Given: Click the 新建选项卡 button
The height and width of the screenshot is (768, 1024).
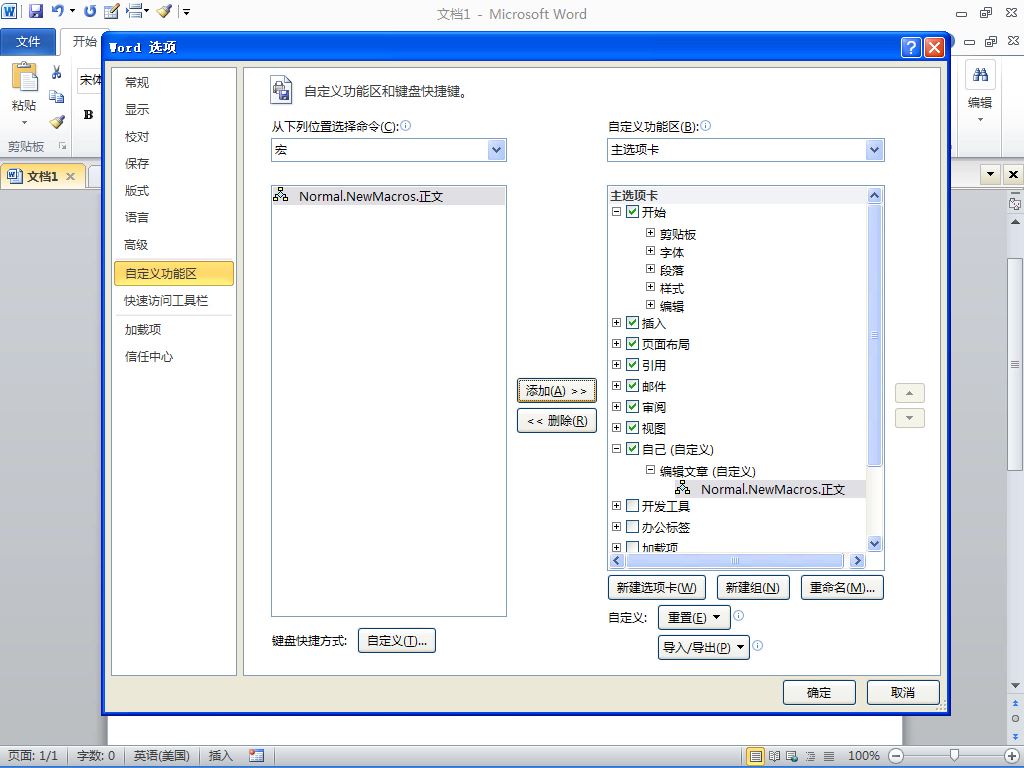Looking at the screenshot, I should (656, 588).
